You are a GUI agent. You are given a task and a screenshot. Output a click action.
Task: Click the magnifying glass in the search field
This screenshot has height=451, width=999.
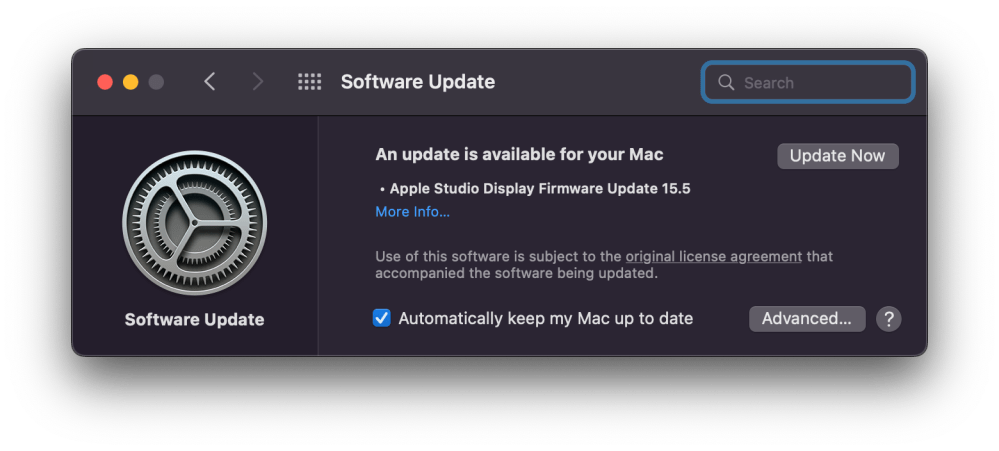click(726, 83)
